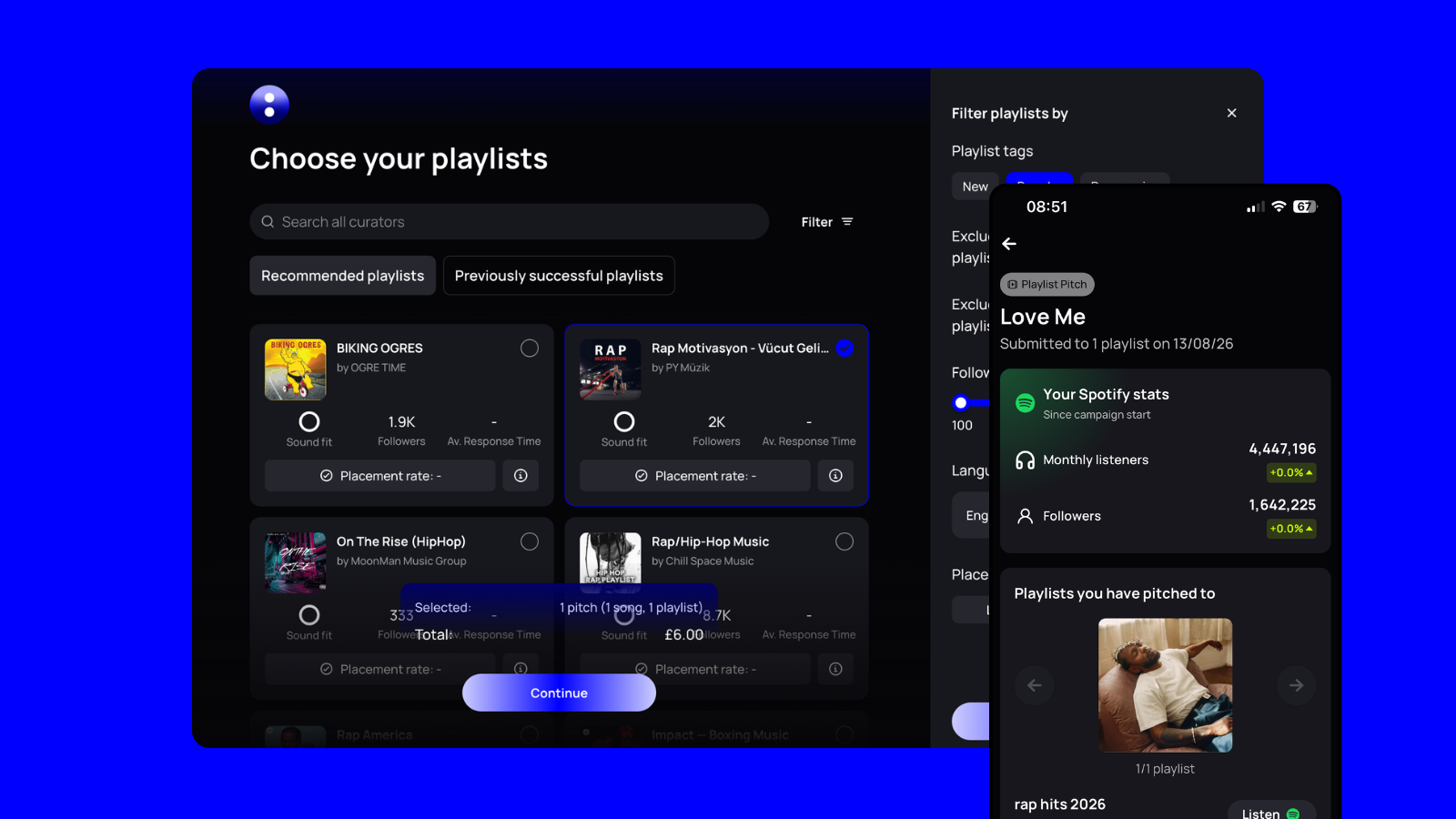Select the On The Rise (HipHop) radio
Screen dimensions: 1456x819
(x=530, y=541)
